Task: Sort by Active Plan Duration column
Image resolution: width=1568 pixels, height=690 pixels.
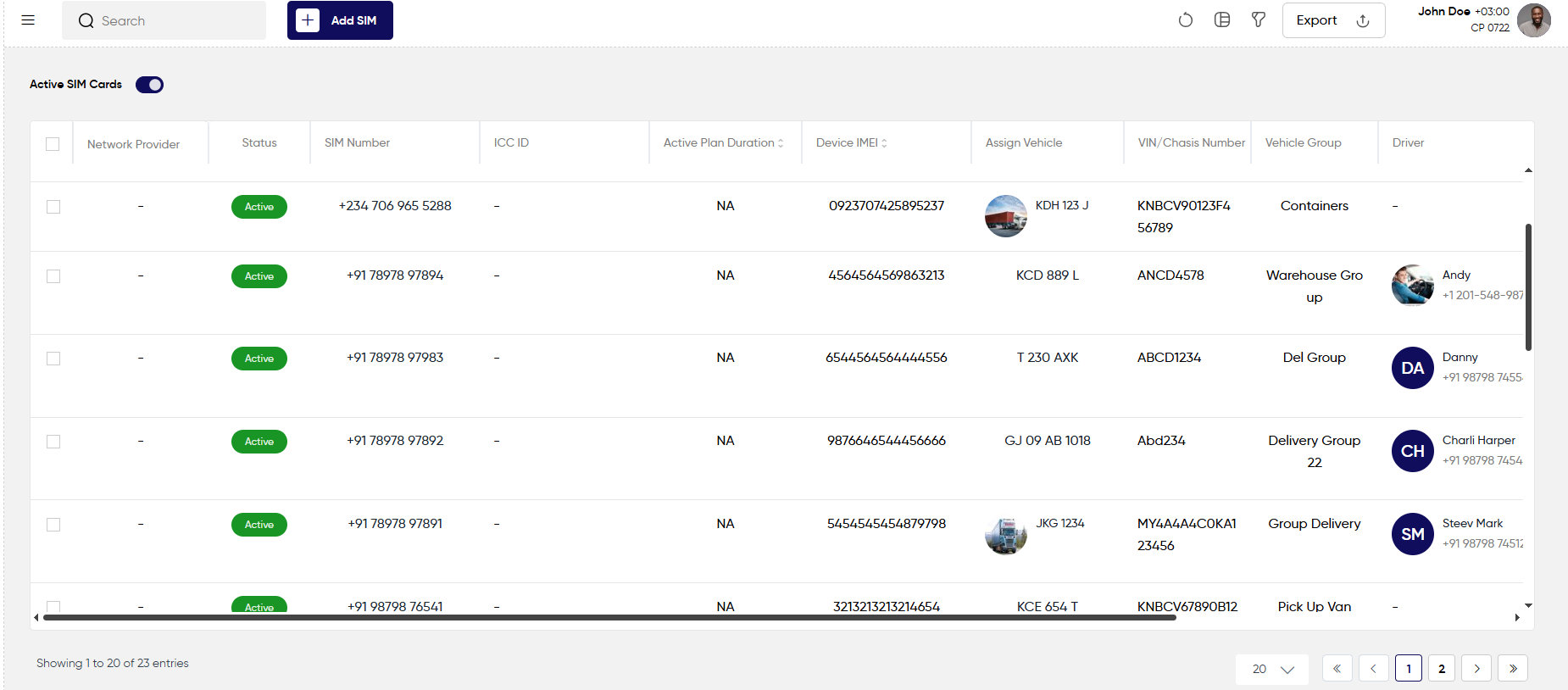Action: pos(723,143)
